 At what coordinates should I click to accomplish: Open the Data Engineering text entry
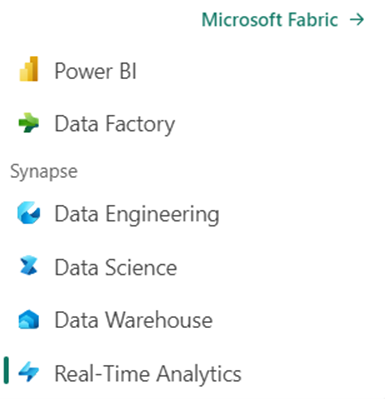point(137,214)
